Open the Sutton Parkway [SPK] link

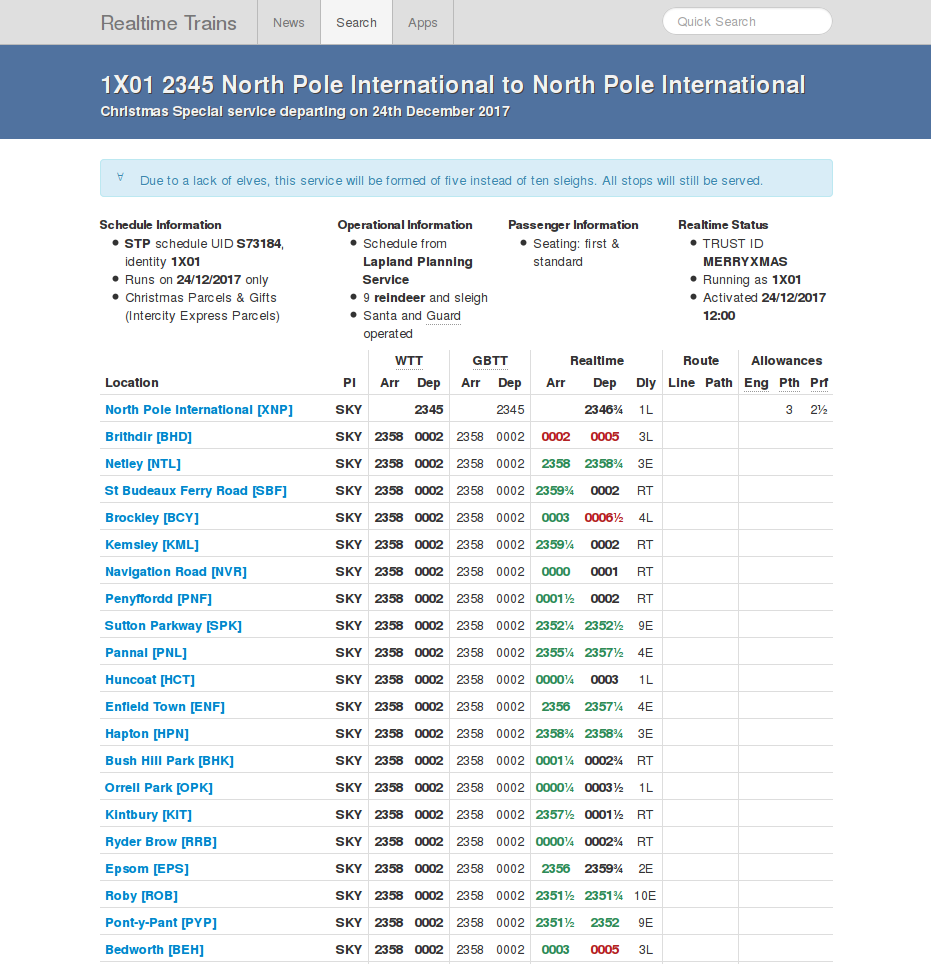click(x=173, y=626)
